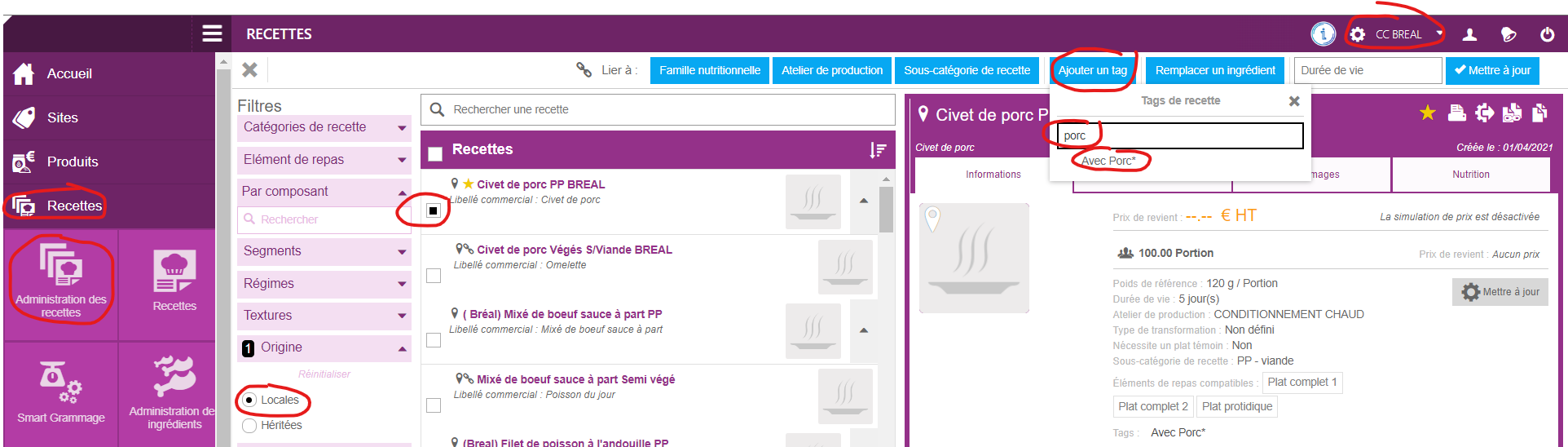The width and height of the screenshot is (1568, 447).
Task: Click the yellow favorite star icon
Action: [x=1427, y=113]
